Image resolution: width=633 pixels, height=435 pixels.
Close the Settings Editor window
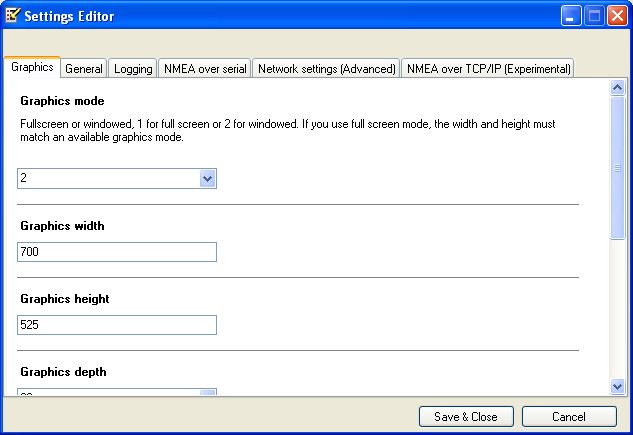(618, 16)
